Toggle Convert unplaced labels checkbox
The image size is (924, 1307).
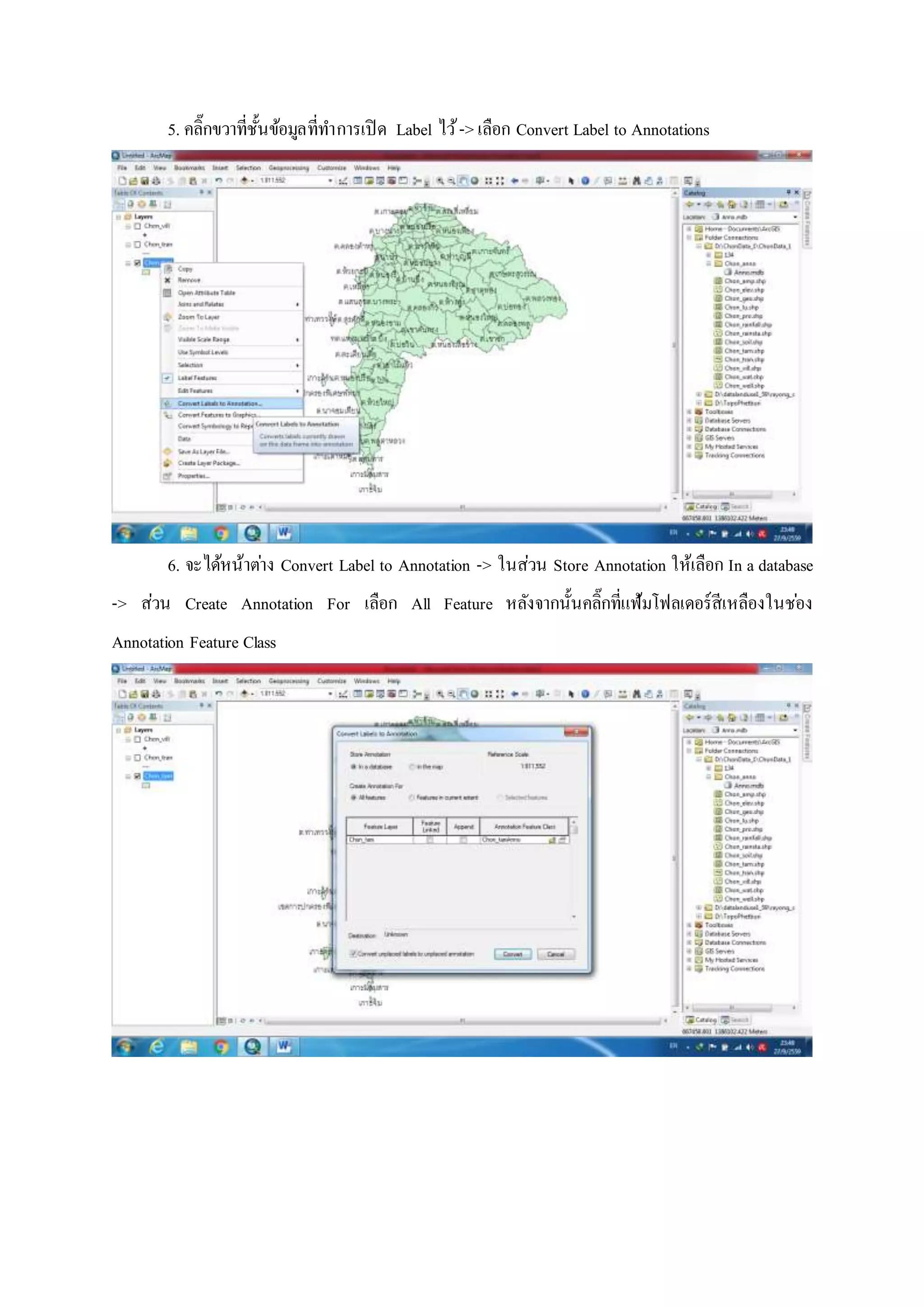[x=353, y=954]
